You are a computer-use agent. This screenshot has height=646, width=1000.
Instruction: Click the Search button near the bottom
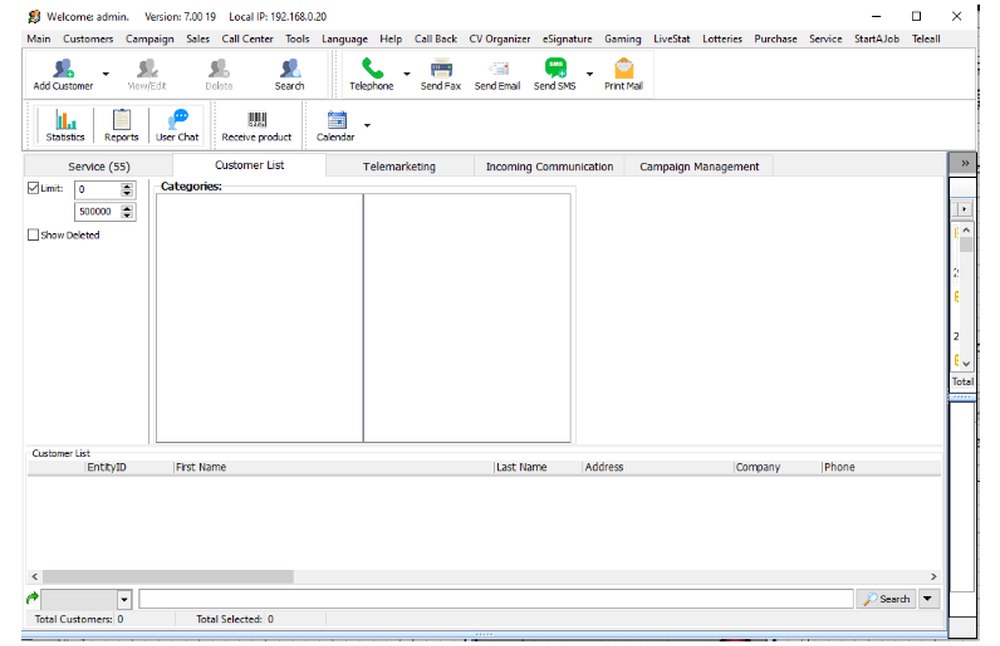point(885,598)
